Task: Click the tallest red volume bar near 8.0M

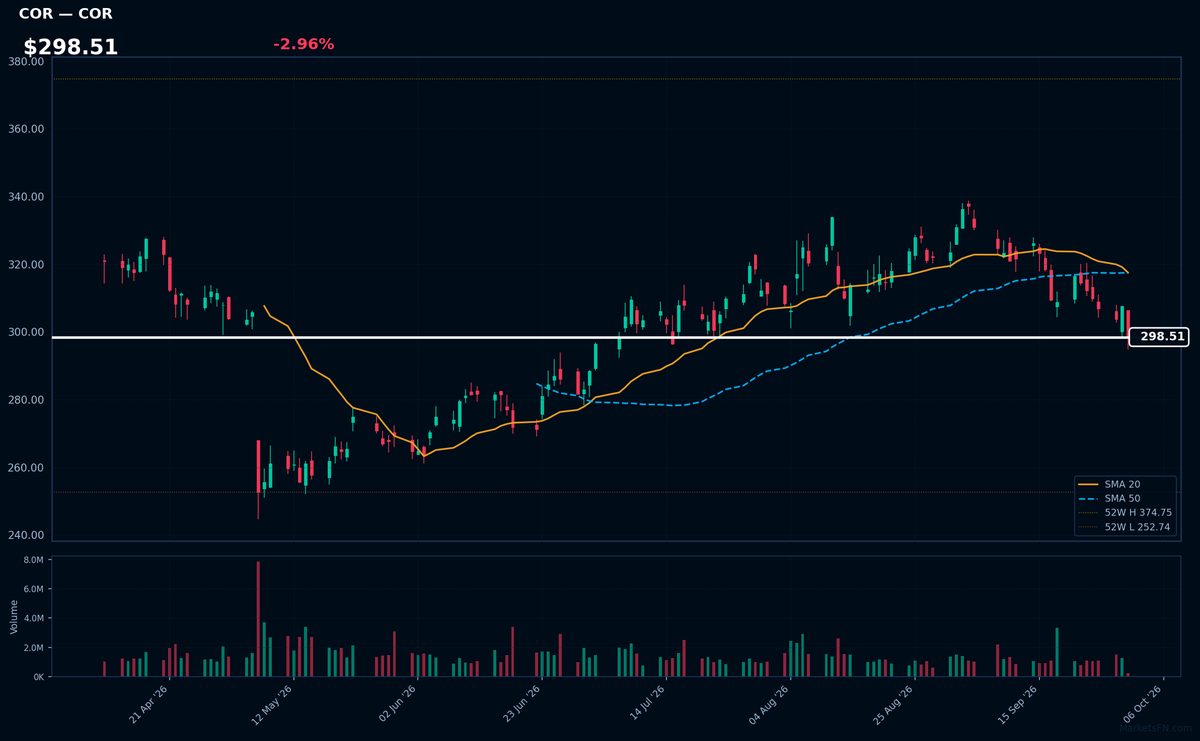Action: (258, 619)
